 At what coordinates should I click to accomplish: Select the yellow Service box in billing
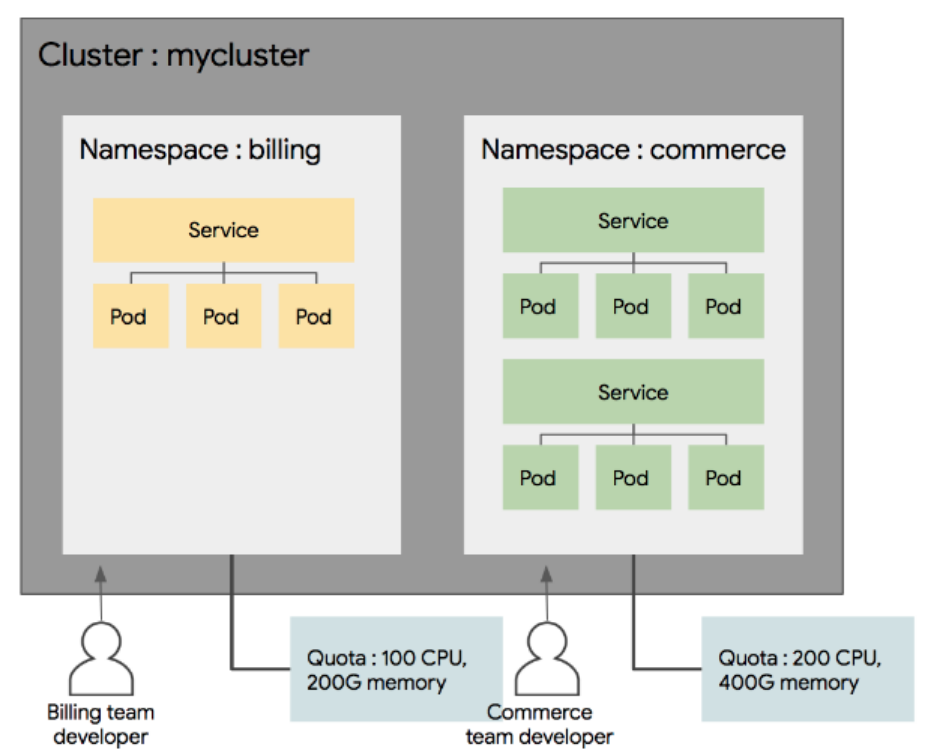pyautogui.click(x=223, y=230)
